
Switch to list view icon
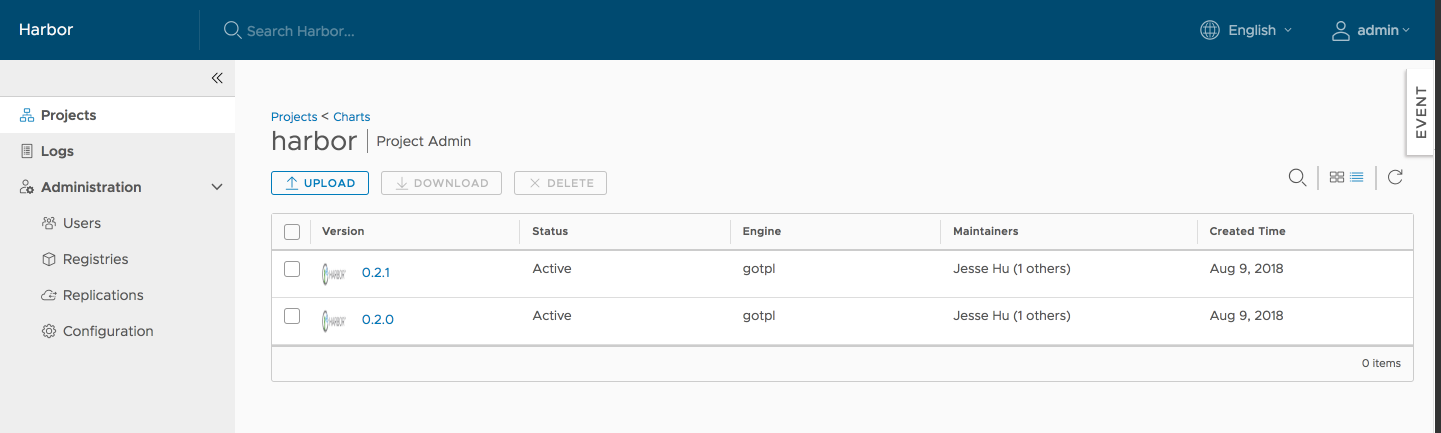coord(1357,178)
